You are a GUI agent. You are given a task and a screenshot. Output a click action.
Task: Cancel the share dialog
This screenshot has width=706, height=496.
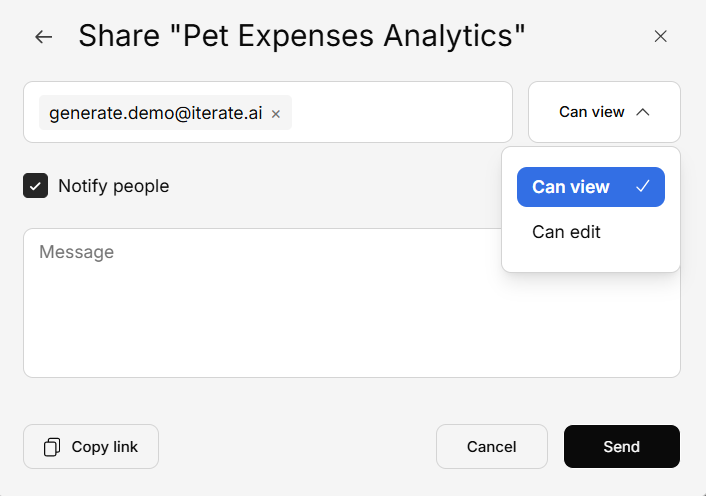(492, 447)
